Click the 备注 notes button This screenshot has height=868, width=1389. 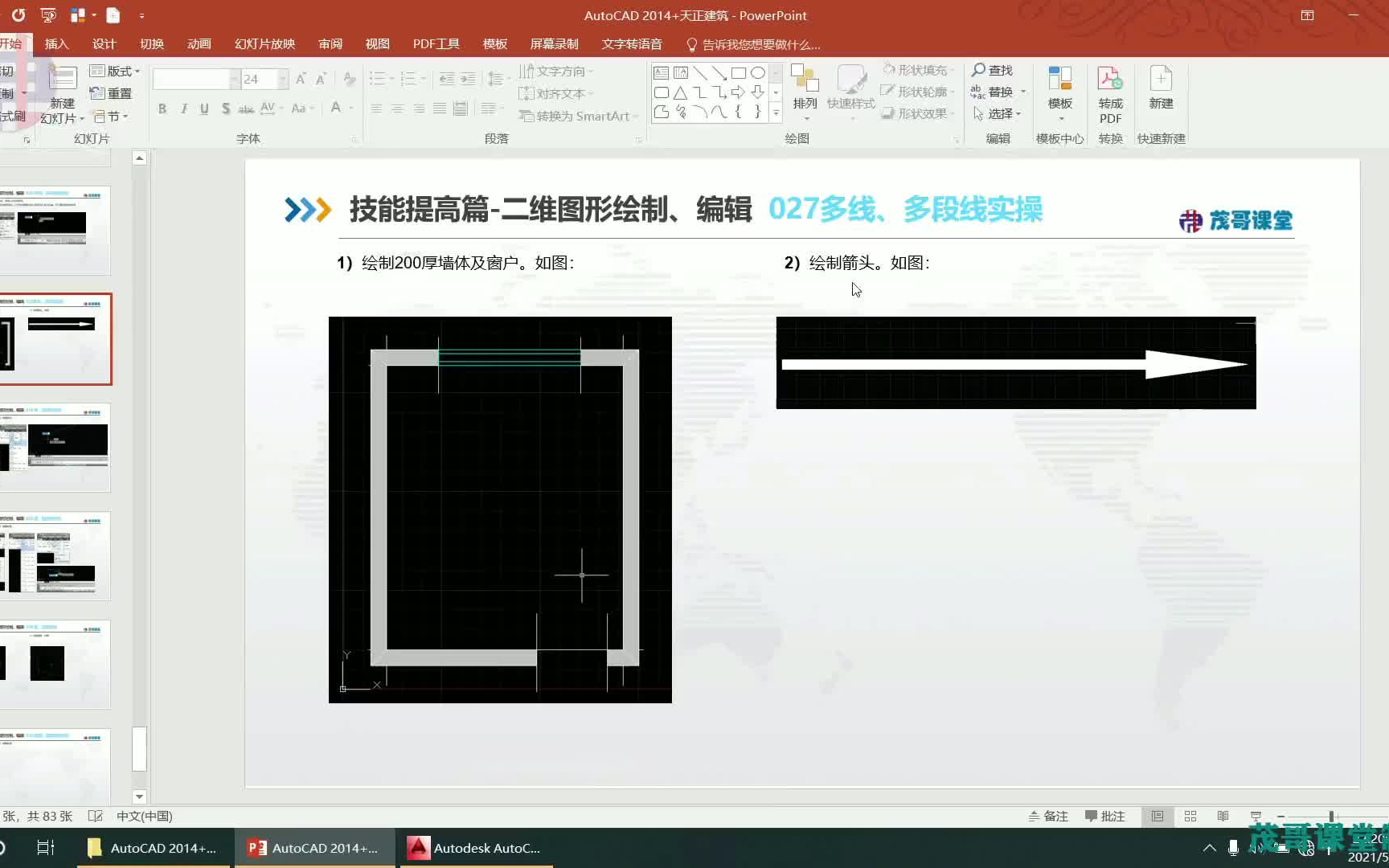1047,816
